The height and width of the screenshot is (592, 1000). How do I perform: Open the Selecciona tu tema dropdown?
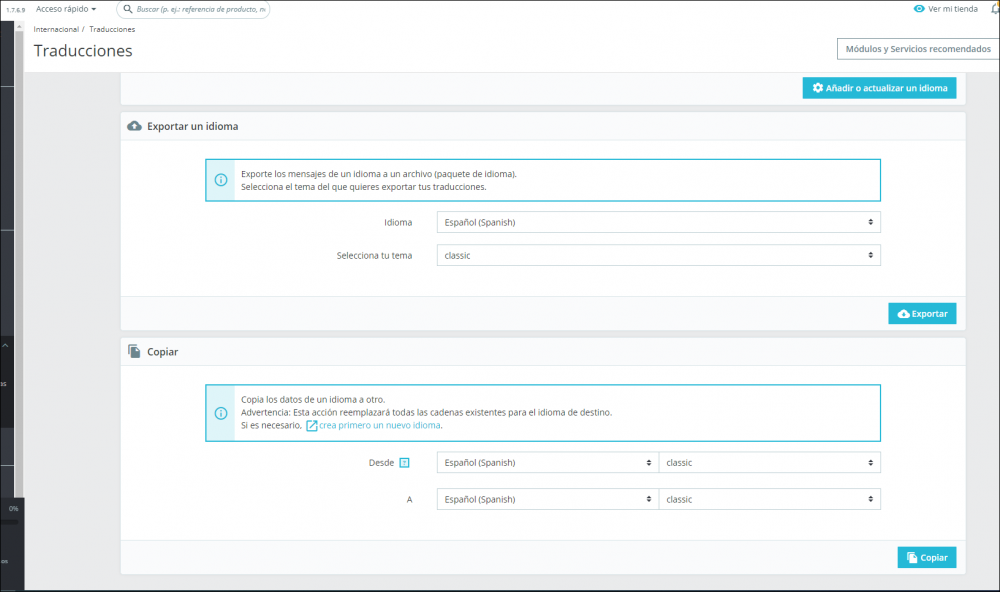pos(658,255)
